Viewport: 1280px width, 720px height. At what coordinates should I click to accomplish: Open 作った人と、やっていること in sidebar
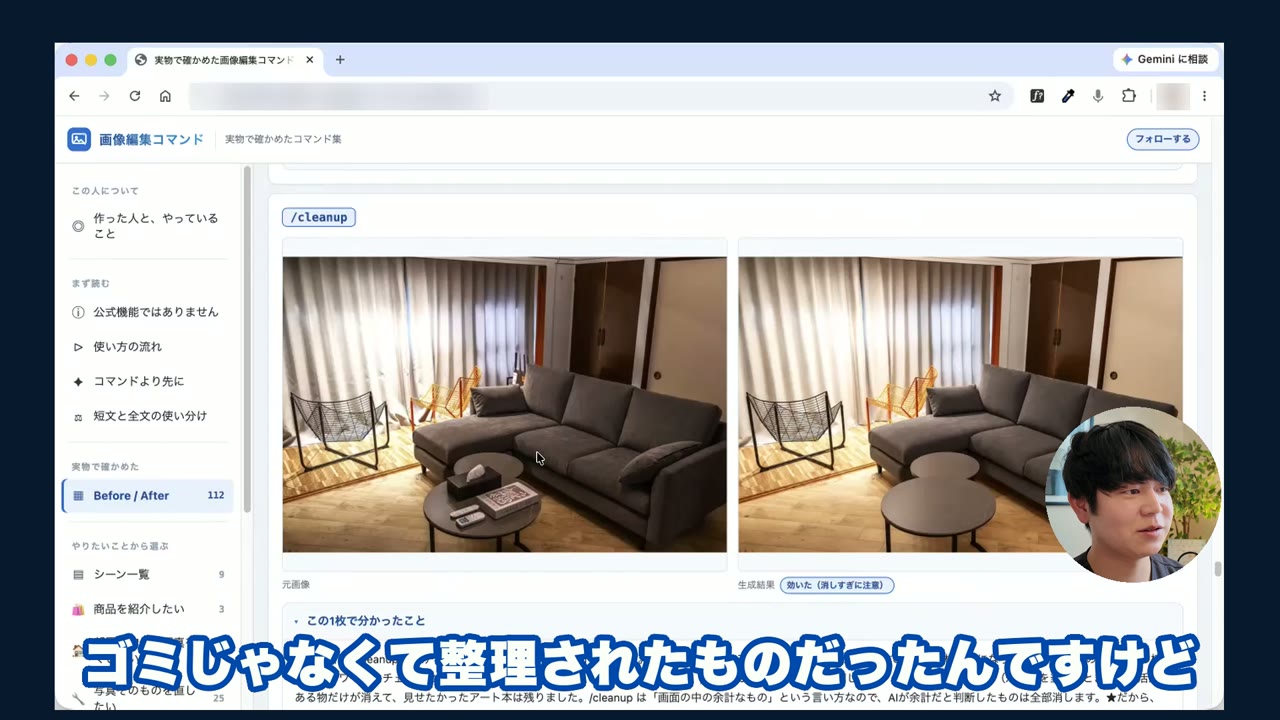click(150, 226)
